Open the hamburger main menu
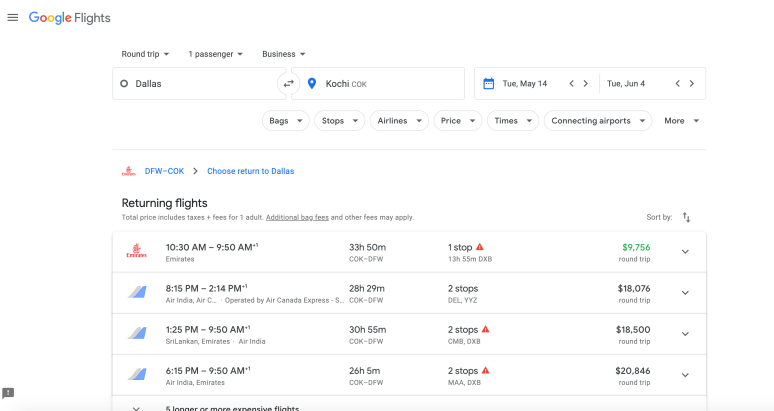Screen dimensions: 774x411 (x=13, y=18)
